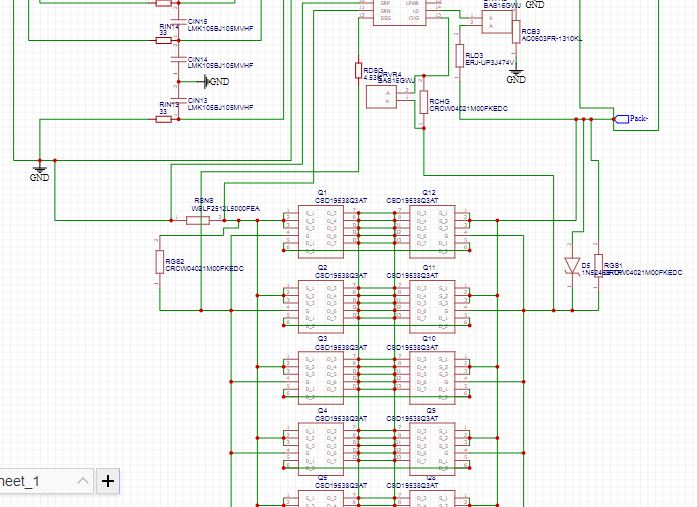This screenshot has width=697, height=507.
Task: Select the Q9 MOSFET component body
Action: coord(432,449)
